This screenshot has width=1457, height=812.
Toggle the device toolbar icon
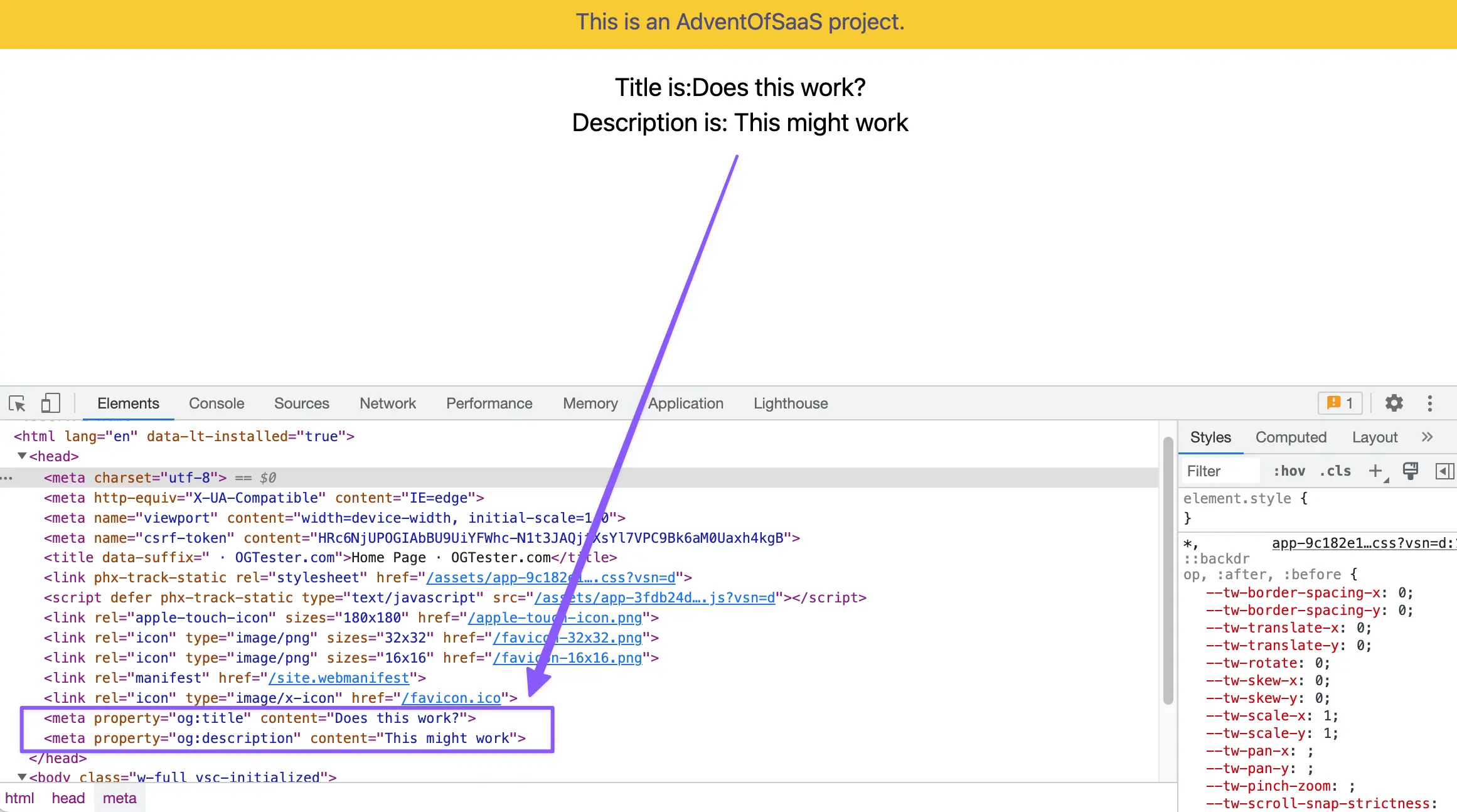click(50, 403)
